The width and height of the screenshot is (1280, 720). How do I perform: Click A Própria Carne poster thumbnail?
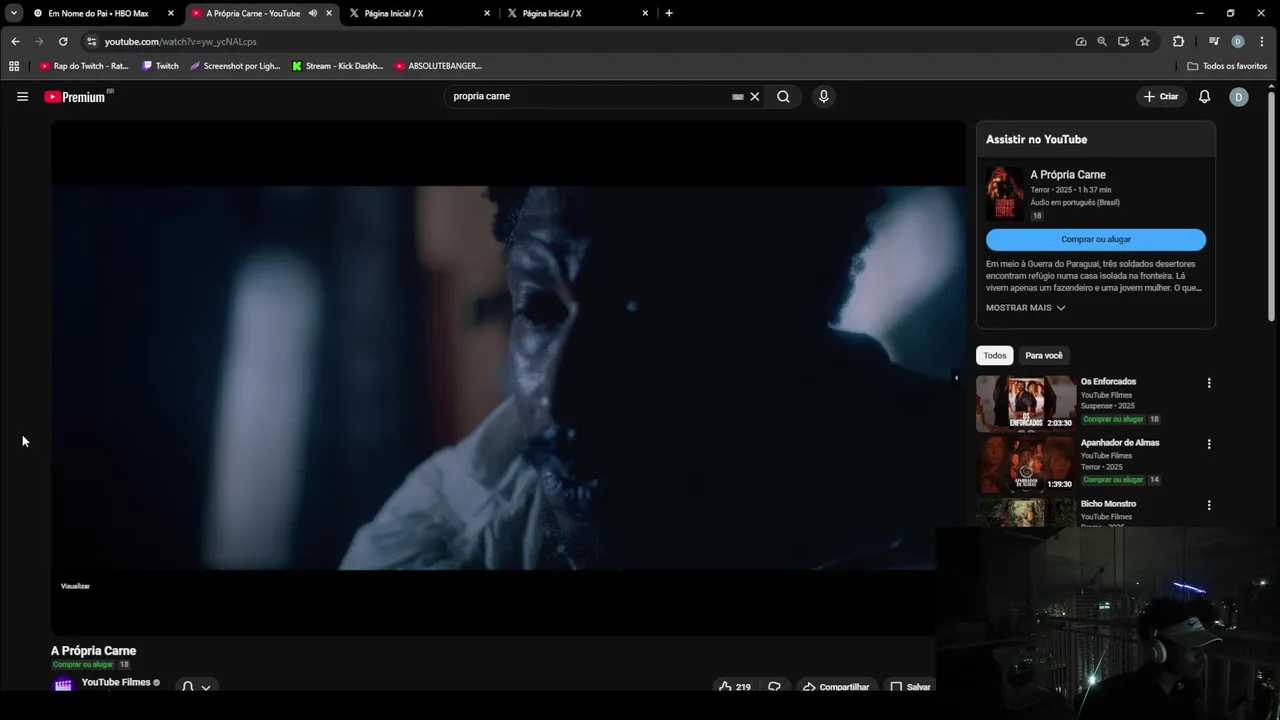[x=1005, y=194]
